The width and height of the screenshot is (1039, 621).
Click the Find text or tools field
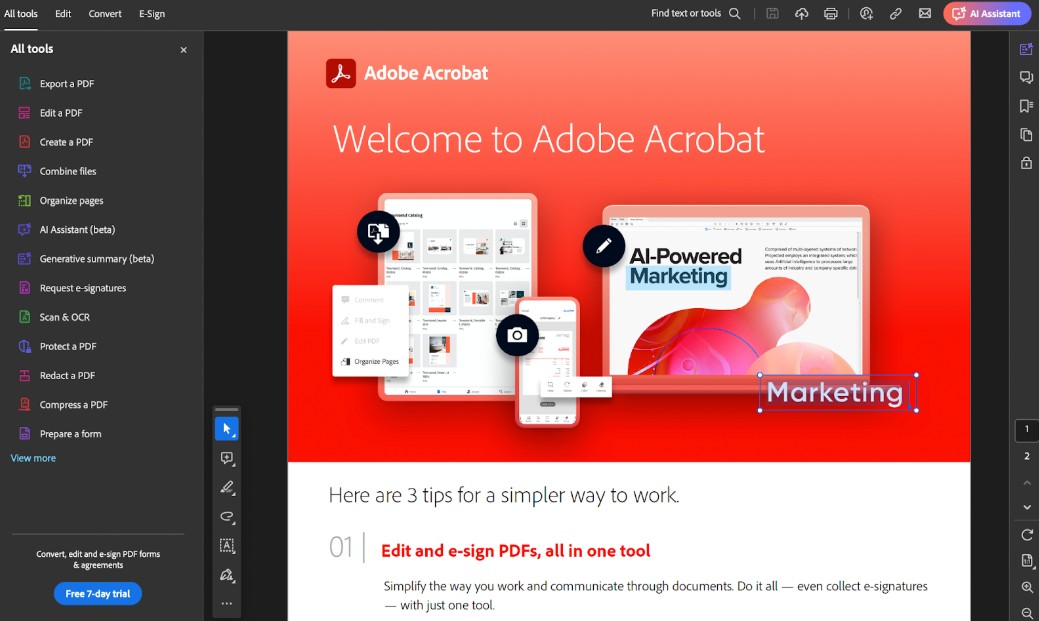tap(695, 14)
